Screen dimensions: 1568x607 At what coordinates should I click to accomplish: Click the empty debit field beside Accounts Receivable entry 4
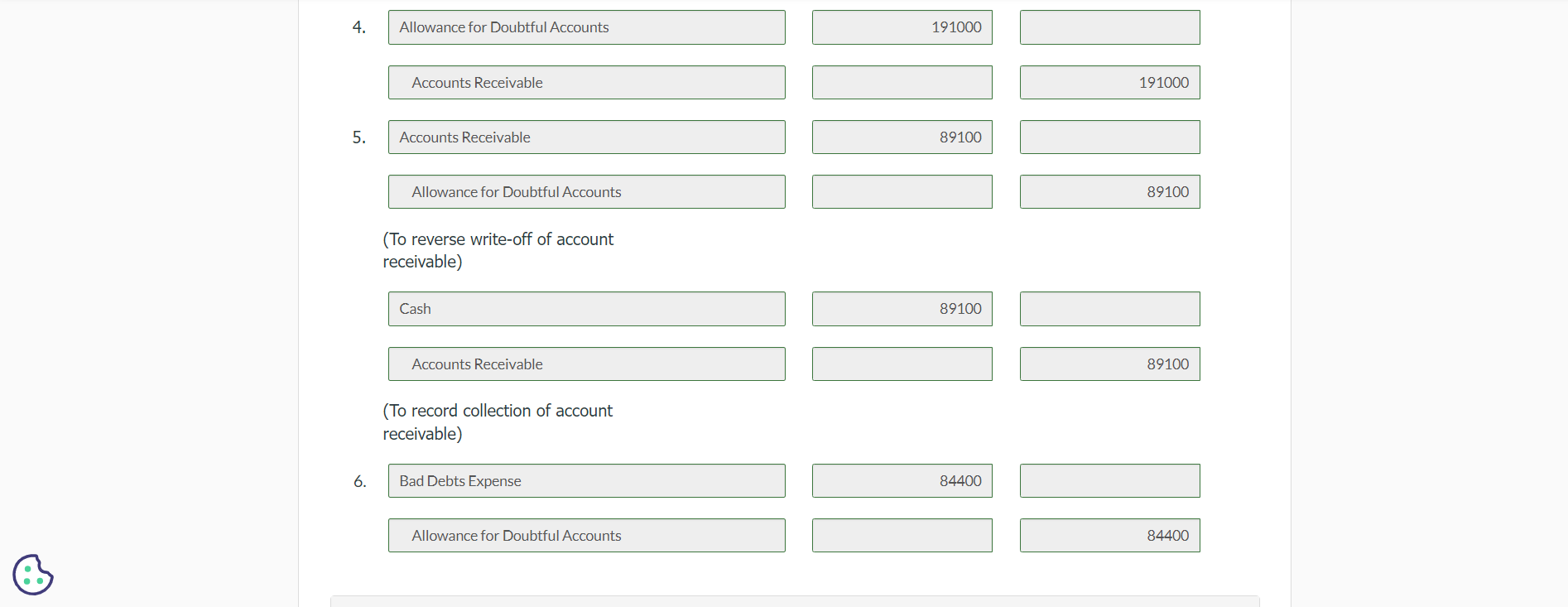click(902, 82)
